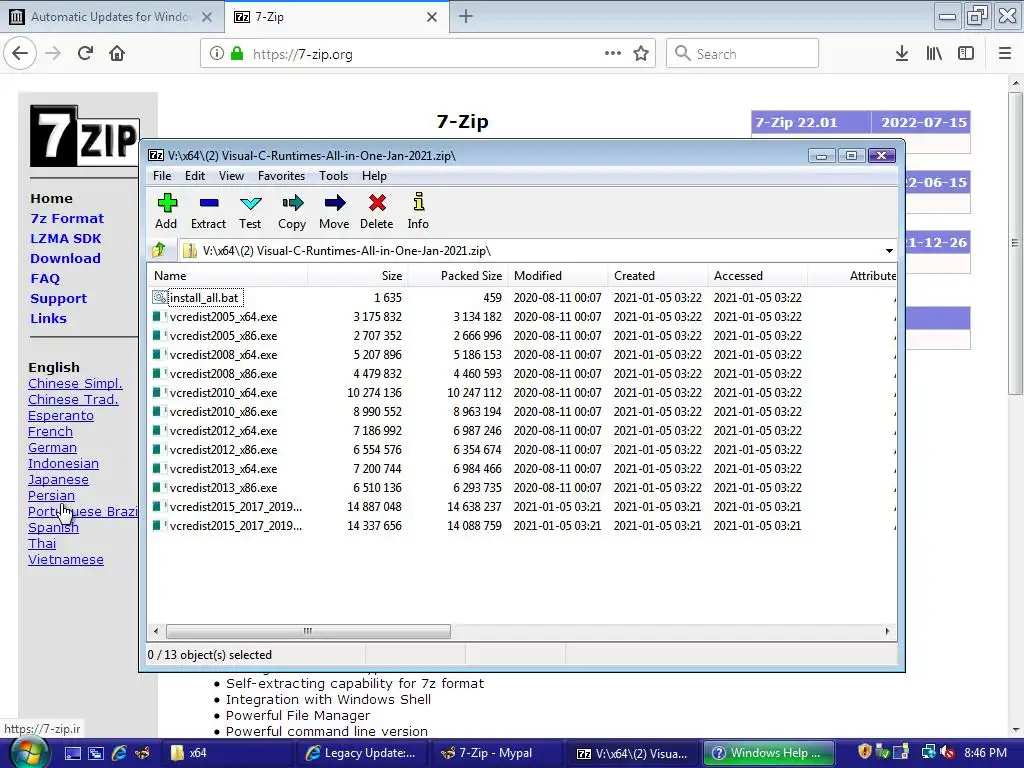The height and width of the screenshot is (768, 1024).
Task: Click the Copy toolbar icon
Action: [292, 211]
